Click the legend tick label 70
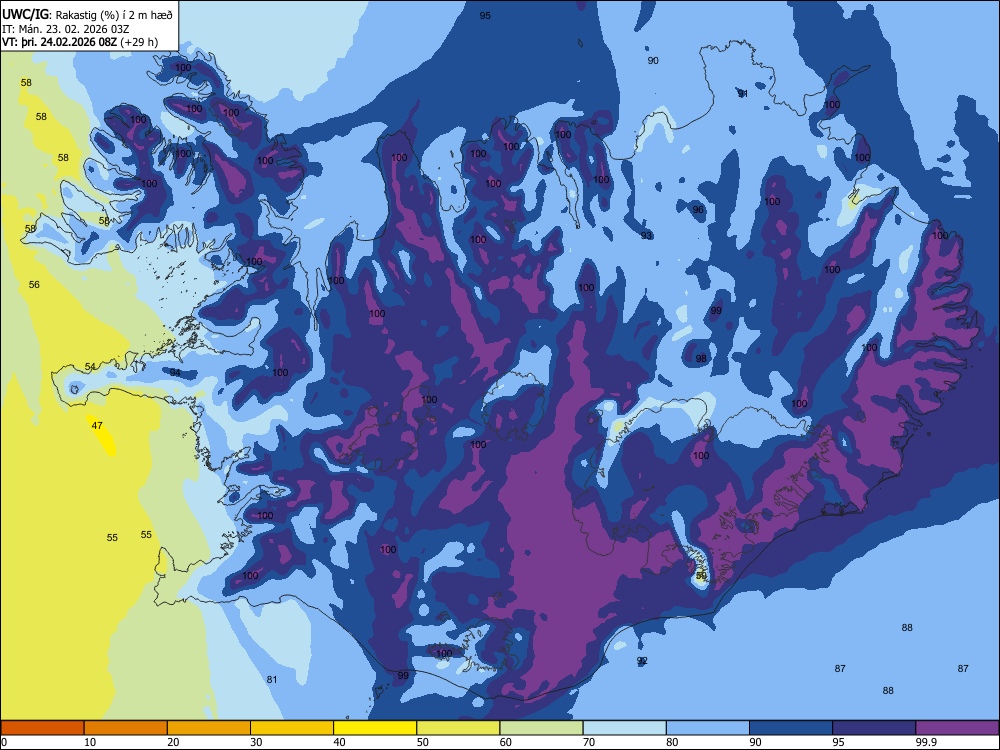Screen dimensions: 1000x750 pos(589,742)
